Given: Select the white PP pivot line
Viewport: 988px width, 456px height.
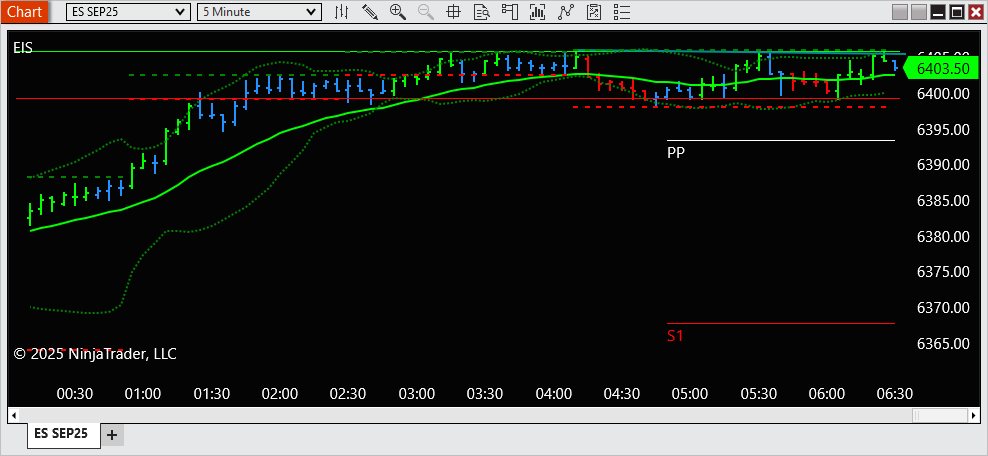Looking at the screenshot, I should point(781,140).
